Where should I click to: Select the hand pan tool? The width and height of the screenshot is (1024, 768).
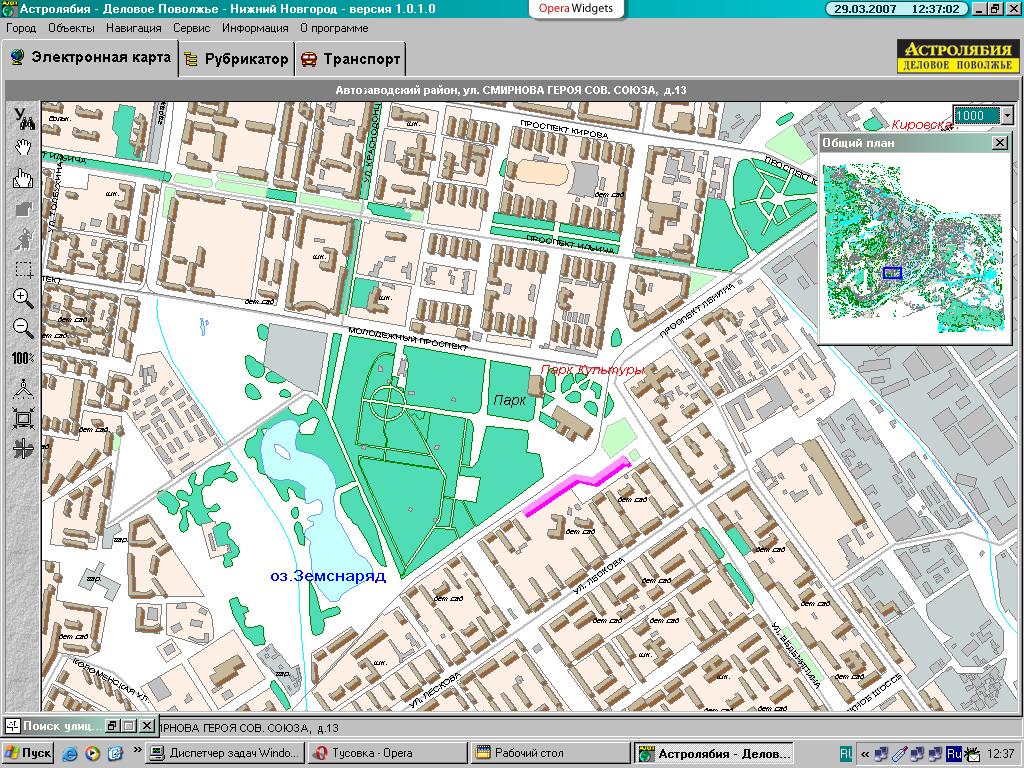tap(24, 148)
